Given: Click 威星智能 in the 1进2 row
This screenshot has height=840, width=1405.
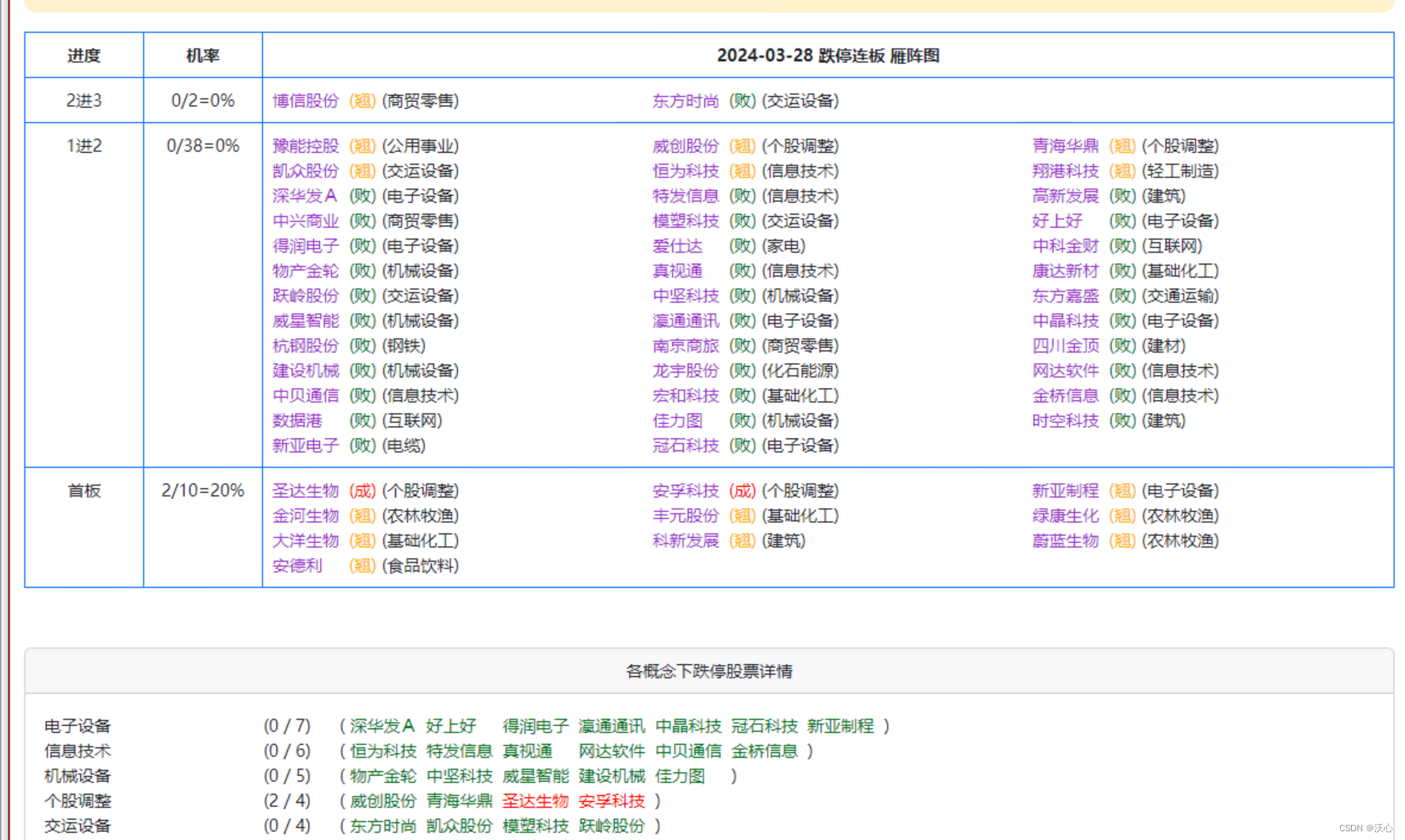Looking at the screenshot, I should 305,321.
